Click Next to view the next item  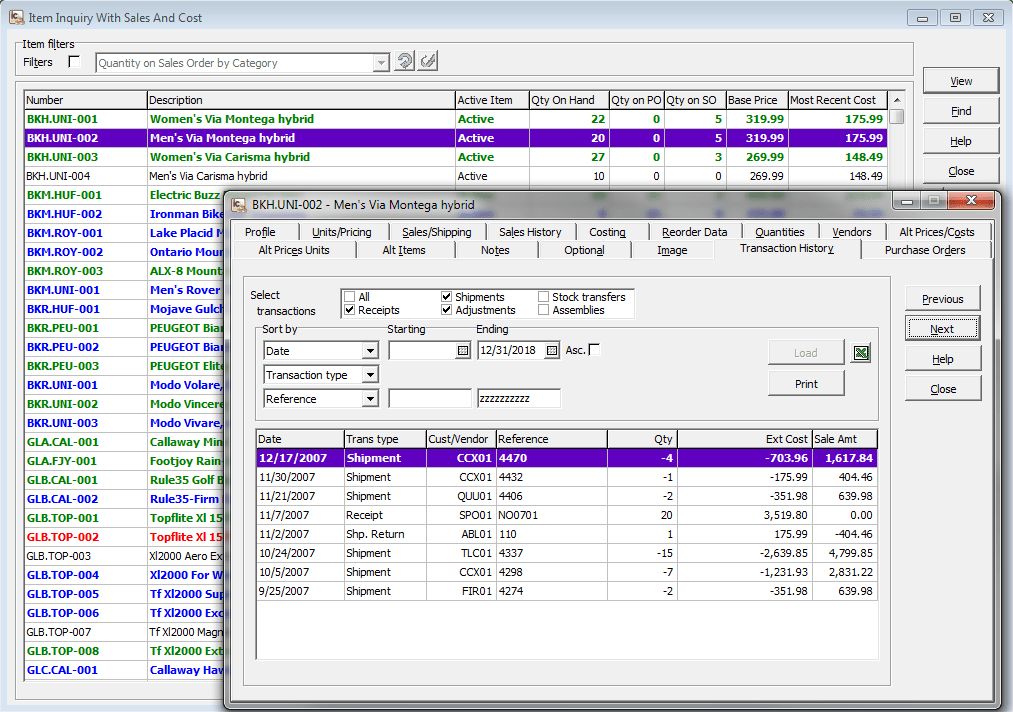(x=940, y=327)
